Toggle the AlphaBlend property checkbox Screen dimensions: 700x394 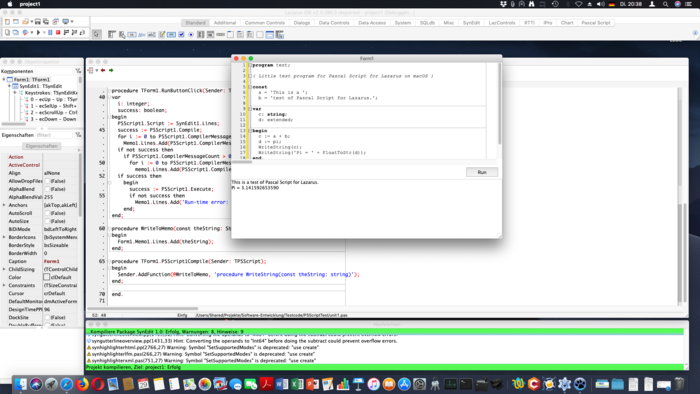47,189
